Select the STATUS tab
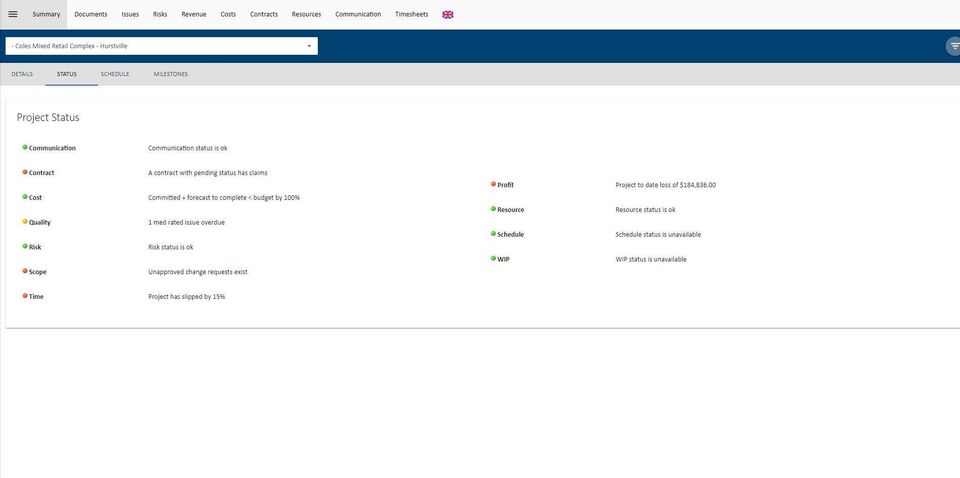Image resolution: width=960 pixels, height=478 pixels. [67, 74]
